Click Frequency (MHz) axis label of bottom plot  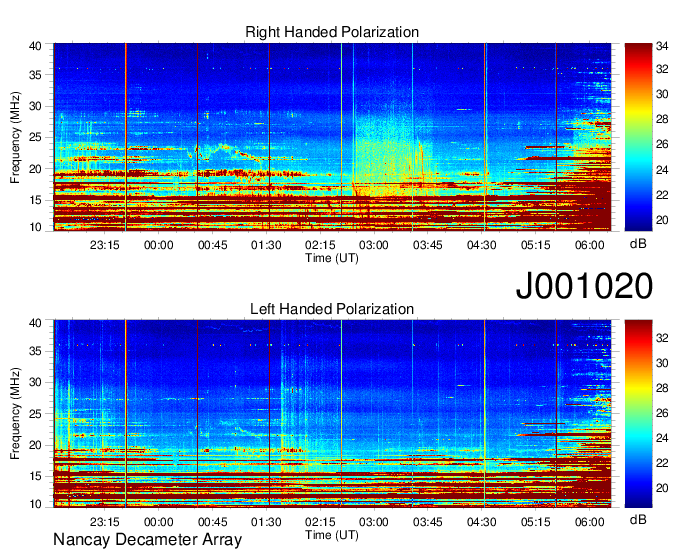(15, 414)
